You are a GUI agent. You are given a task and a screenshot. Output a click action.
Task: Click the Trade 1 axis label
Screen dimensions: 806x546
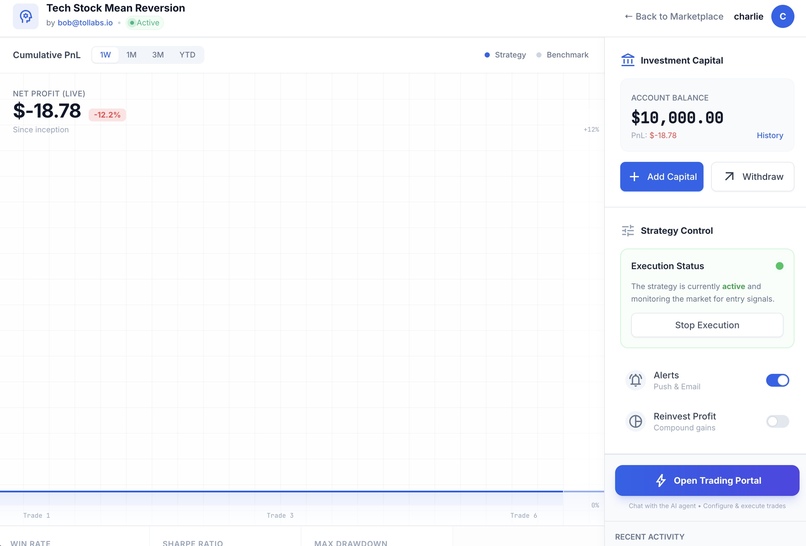(x=36, y=516)
